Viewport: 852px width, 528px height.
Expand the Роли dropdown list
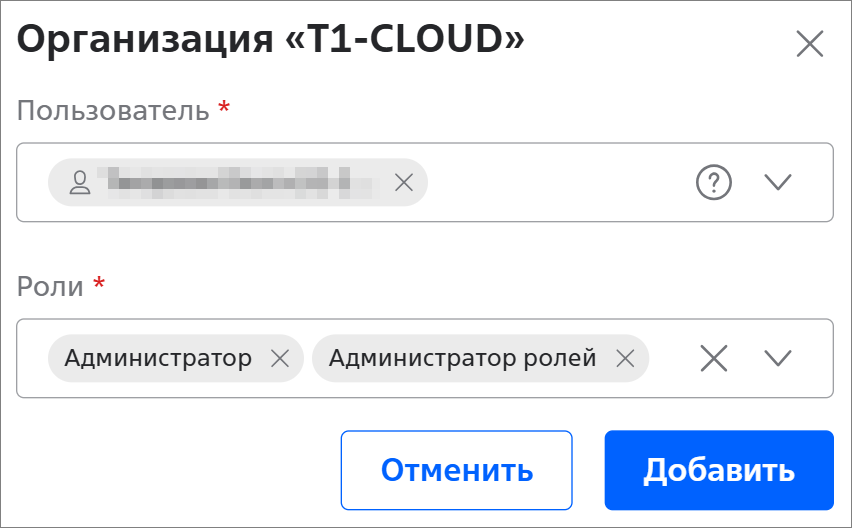pyautogui.click(x=777, y=358)
